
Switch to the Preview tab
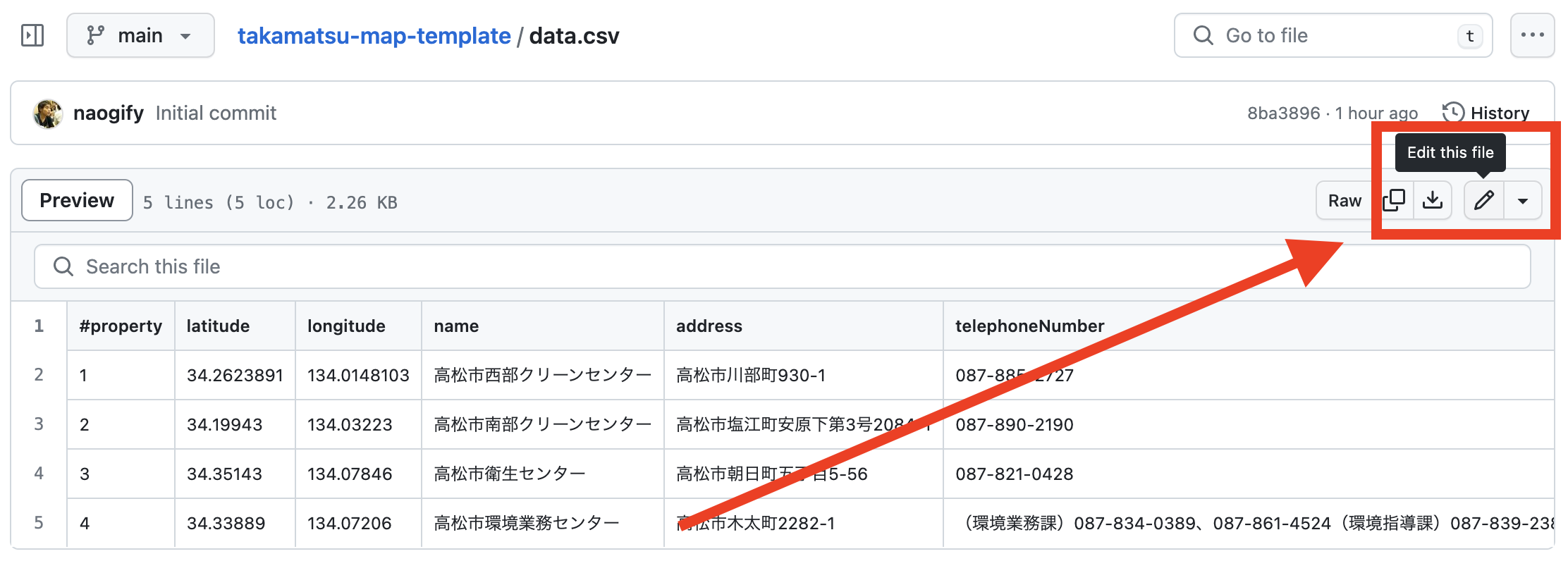coord(76,200)
